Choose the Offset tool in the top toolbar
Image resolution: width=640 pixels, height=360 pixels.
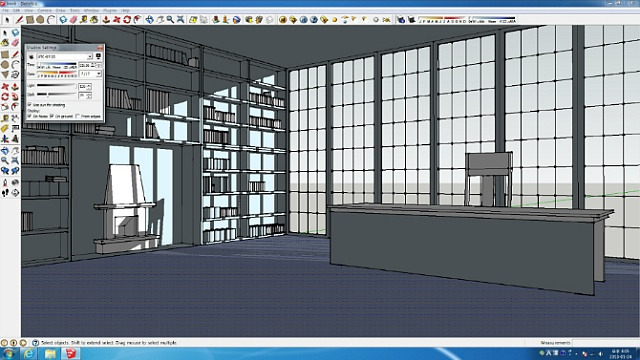[137, 19]
